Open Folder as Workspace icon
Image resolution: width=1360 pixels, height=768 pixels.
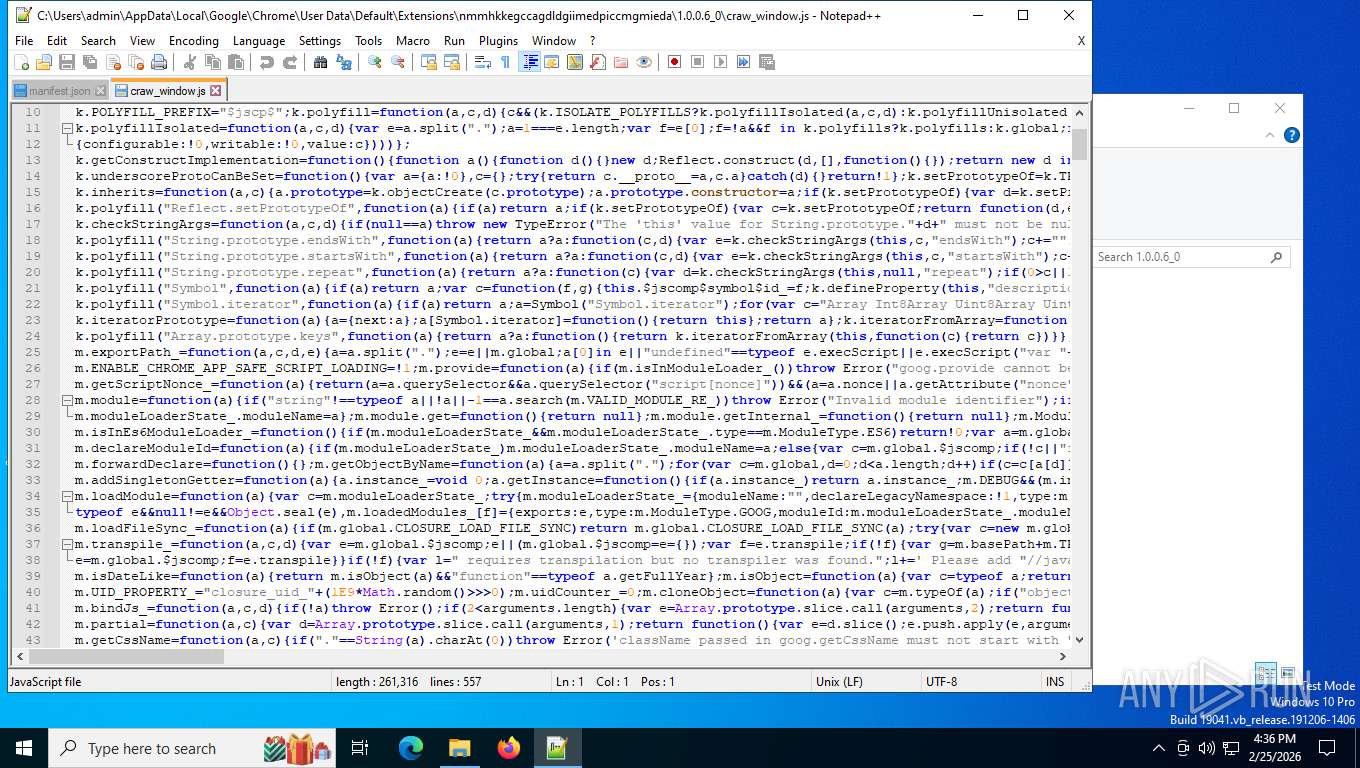coord(621,62)
